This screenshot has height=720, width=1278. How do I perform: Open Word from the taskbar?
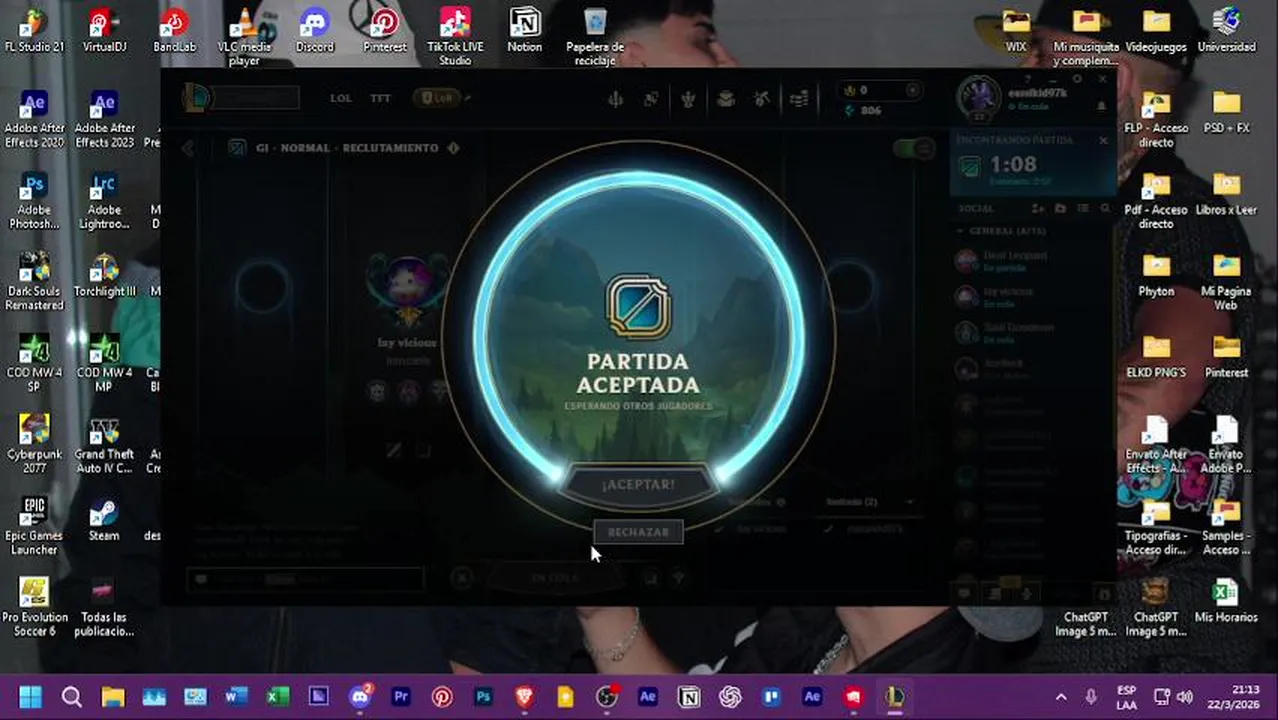pyautogui.click(x=236, y=696)
